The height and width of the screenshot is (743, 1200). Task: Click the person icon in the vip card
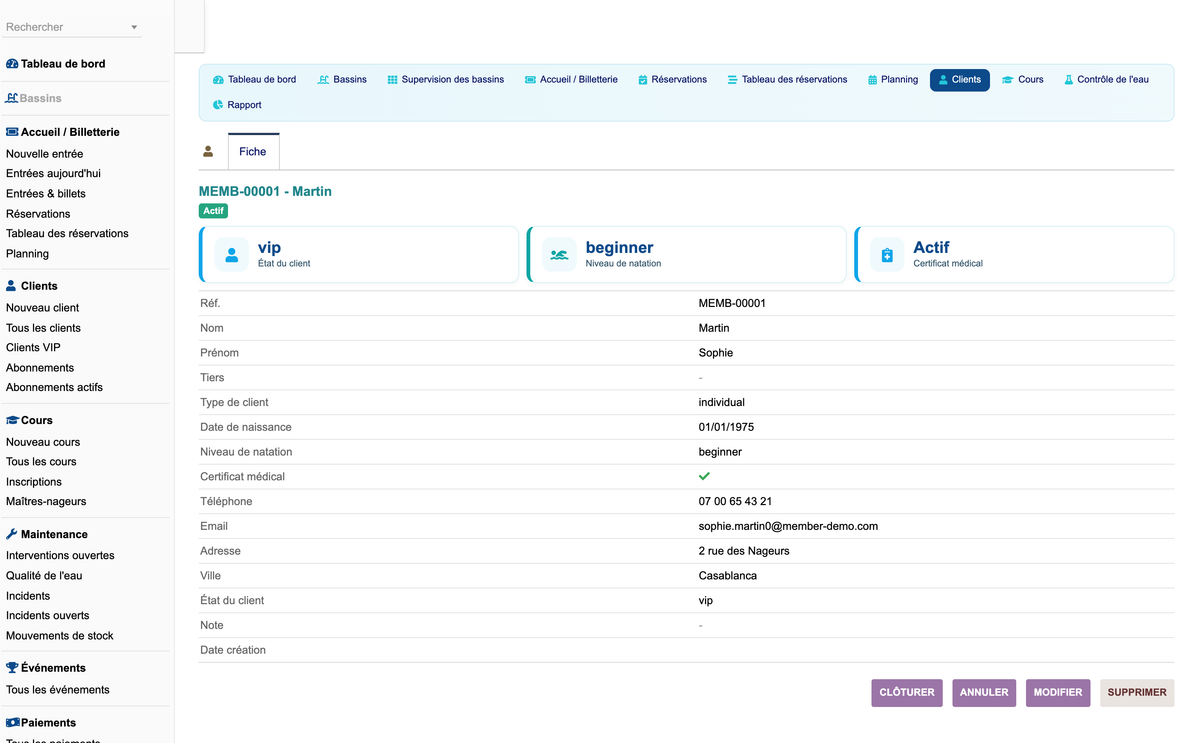click(232, 255)
